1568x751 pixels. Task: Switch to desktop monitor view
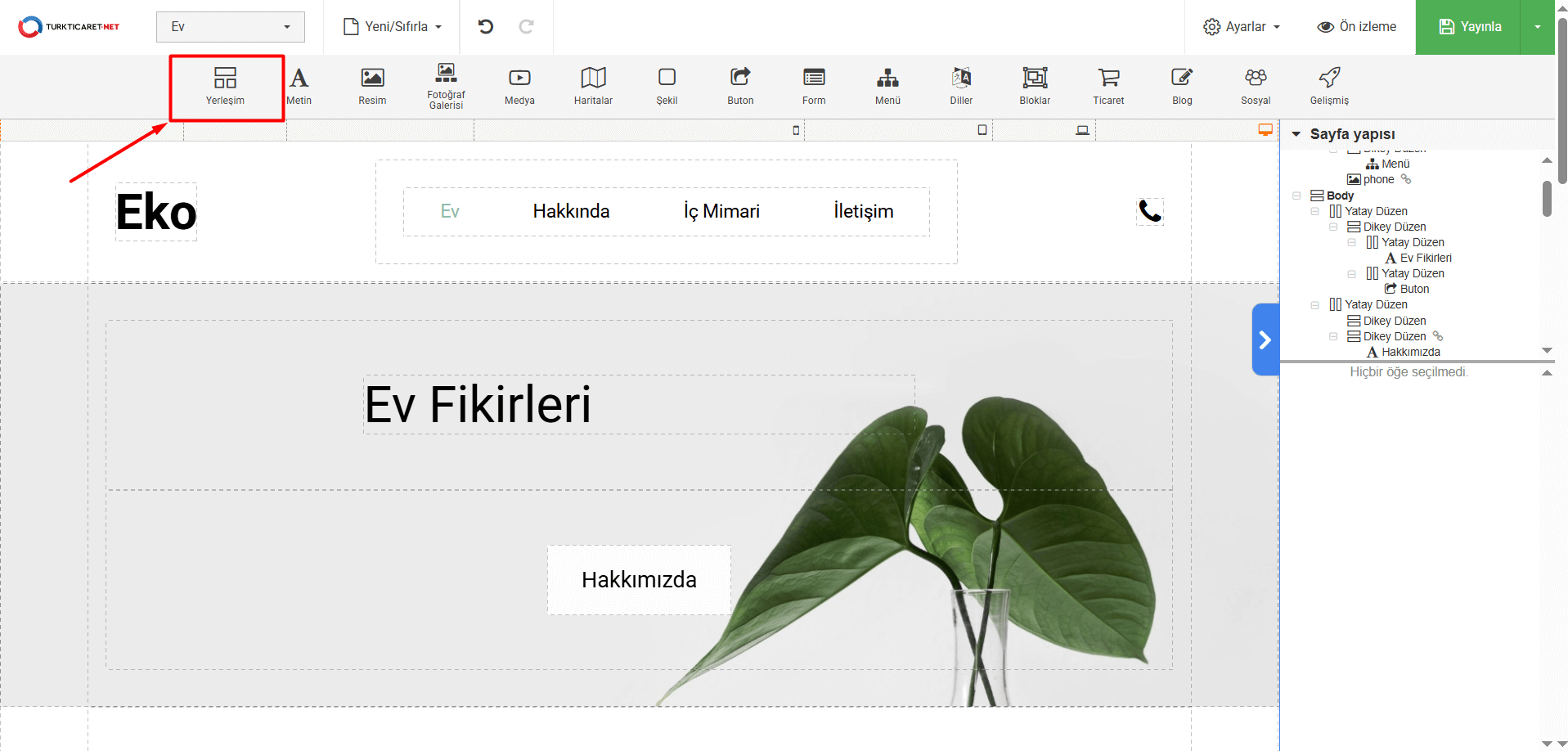coord(1265,130)
